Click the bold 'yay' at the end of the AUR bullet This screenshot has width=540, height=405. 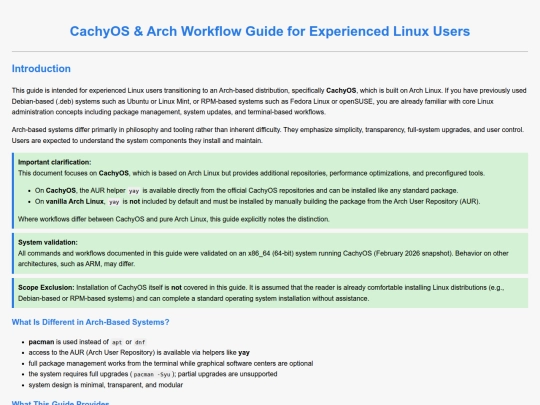point(244,353)
